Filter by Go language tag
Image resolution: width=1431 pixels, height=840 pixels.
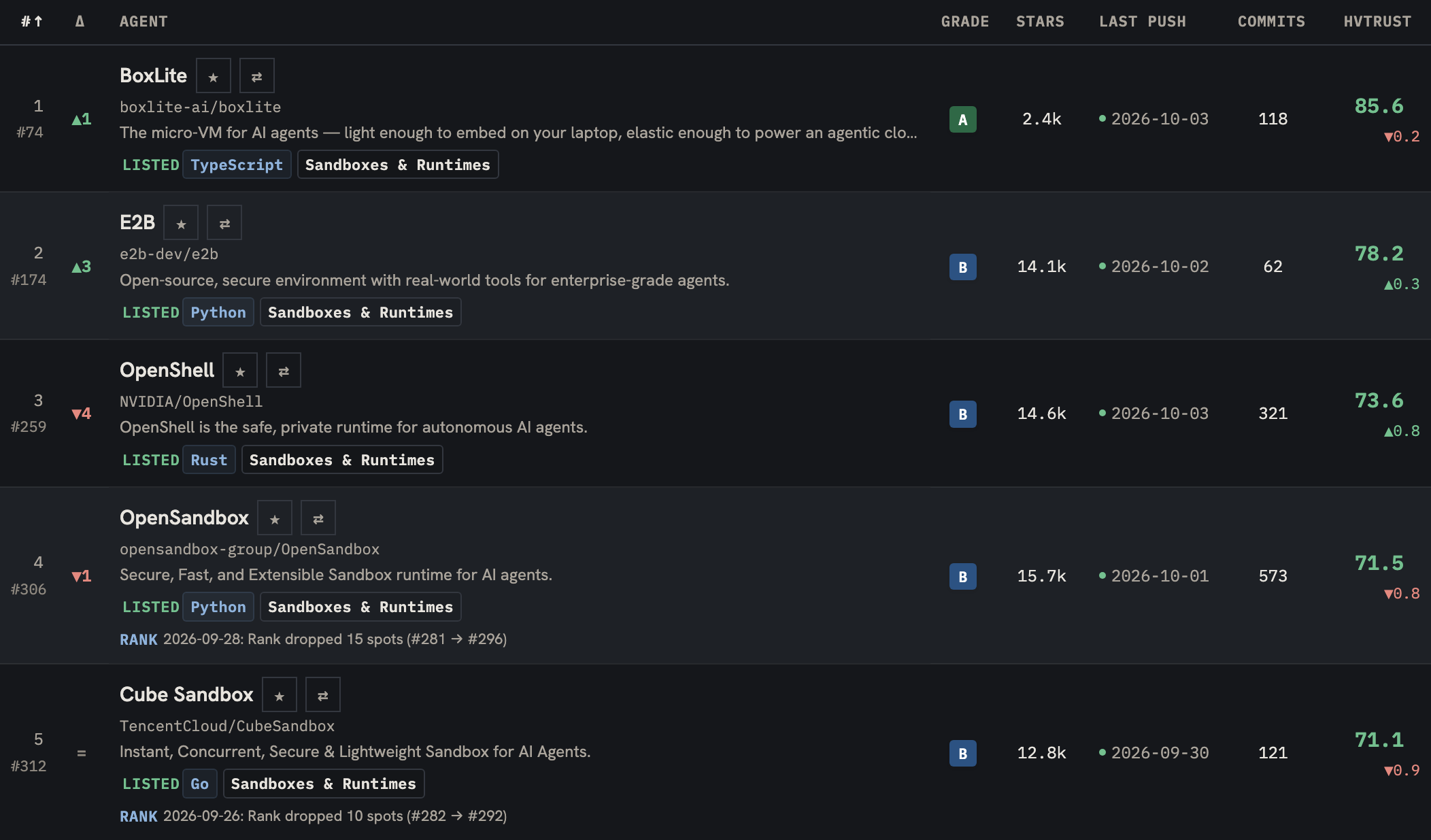click(200, 784)
